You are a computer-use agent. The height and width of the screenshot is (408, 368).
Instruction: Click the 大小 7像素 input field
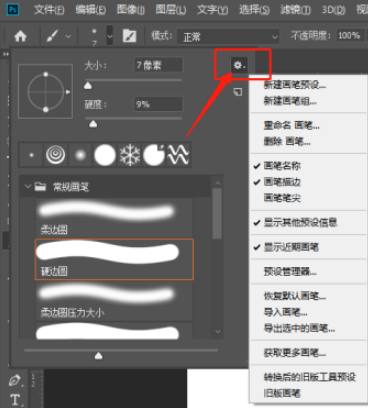point(158,65)
